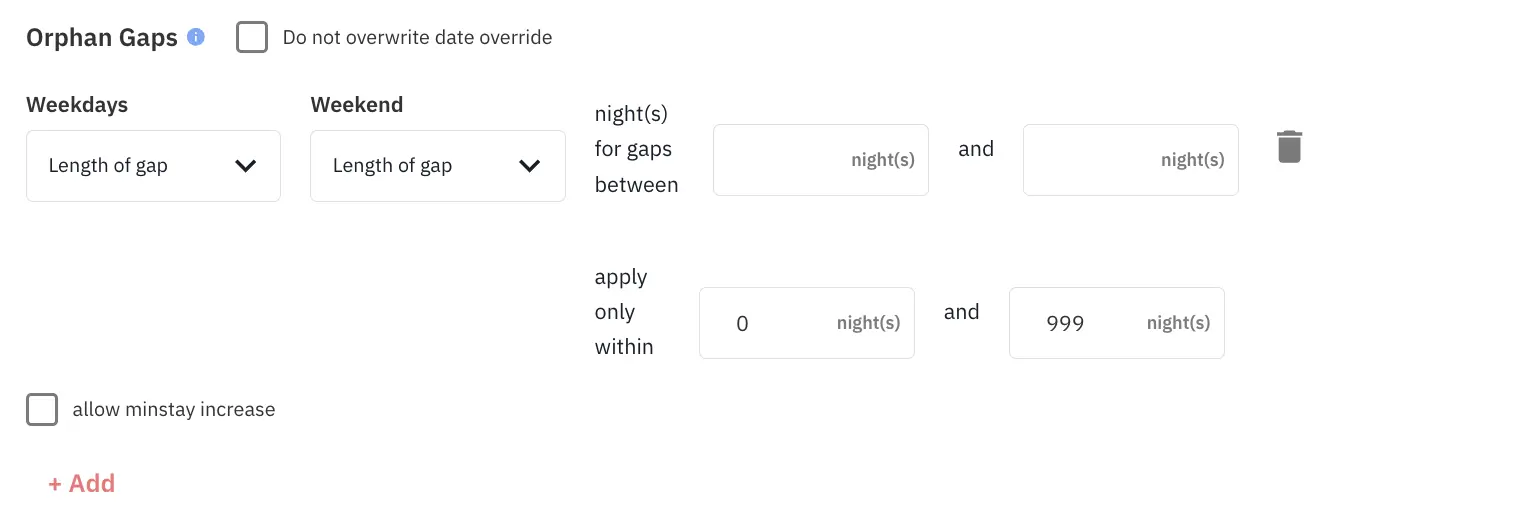
Task: Enable Do not overwrite date override checkbox
Action: 252,38
